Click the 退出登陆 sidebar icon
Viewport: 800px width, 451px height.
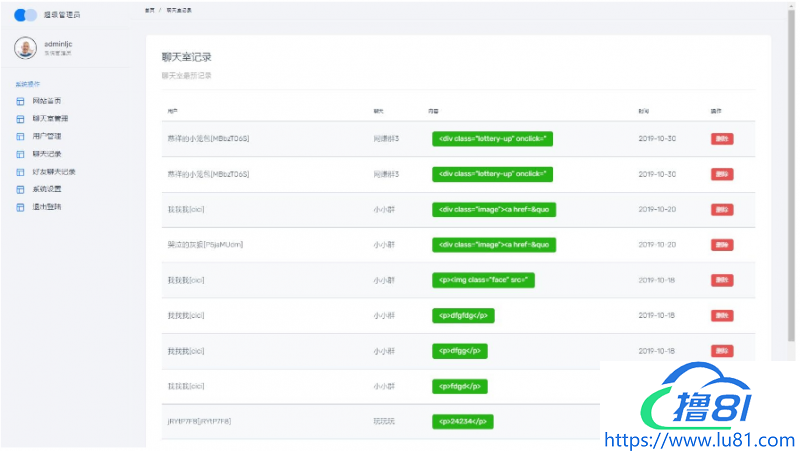[x=20, y=207]
